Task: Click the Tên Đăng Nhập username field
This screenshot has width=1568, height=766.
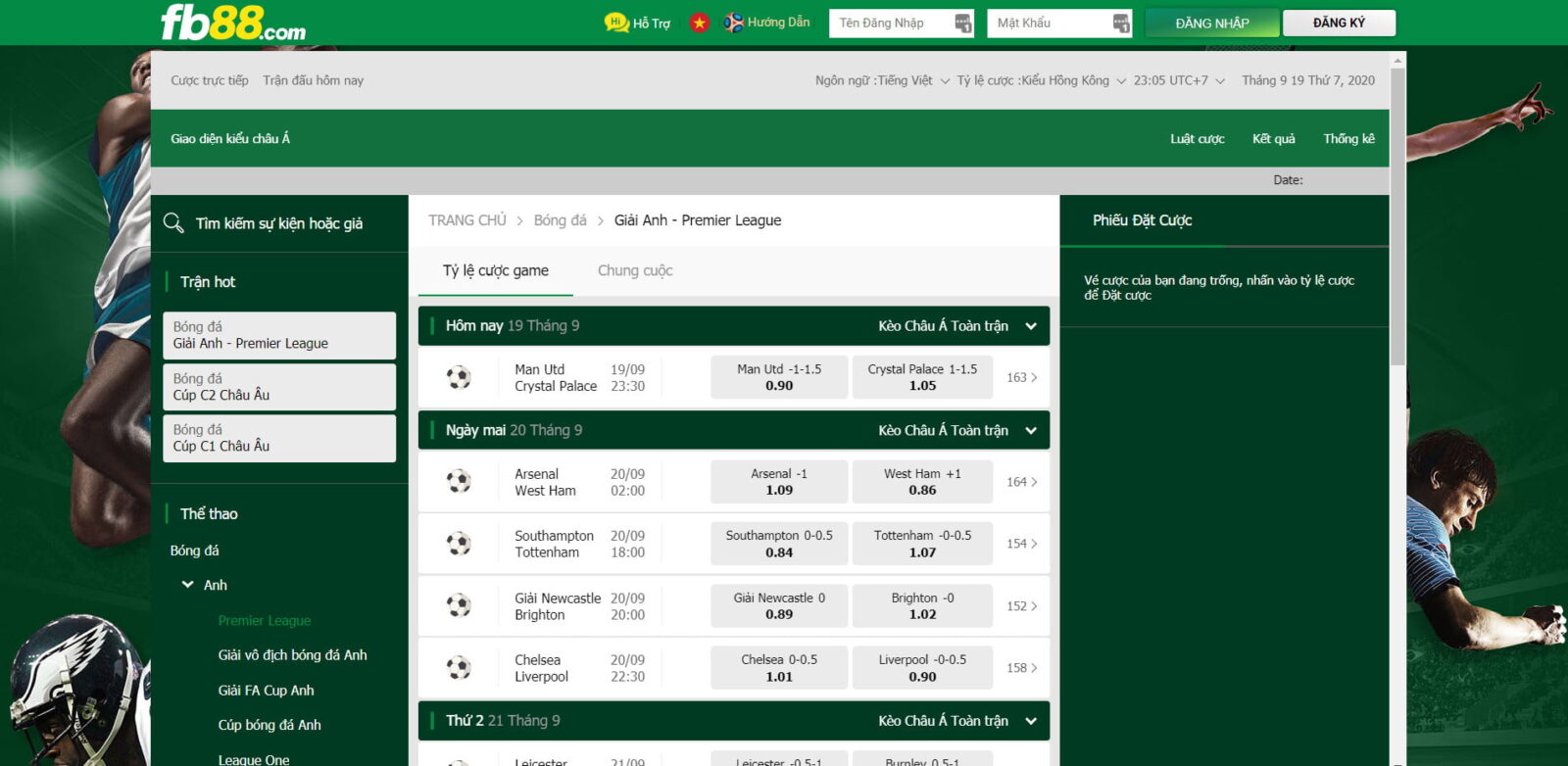Action: click(x=892, y=24)
